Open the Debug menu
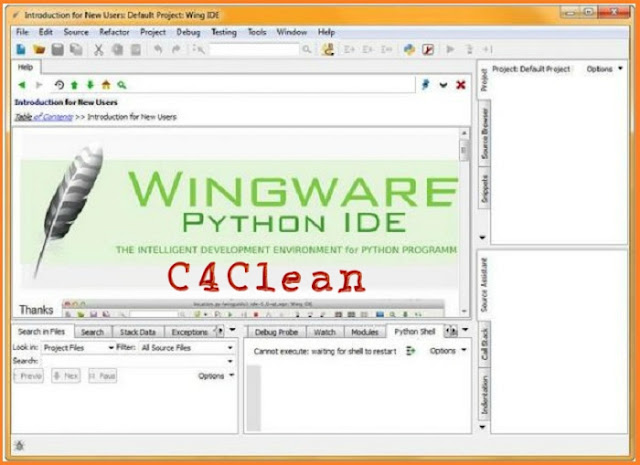The width and height of the screenshot is (640, 465). click(188, 32)
